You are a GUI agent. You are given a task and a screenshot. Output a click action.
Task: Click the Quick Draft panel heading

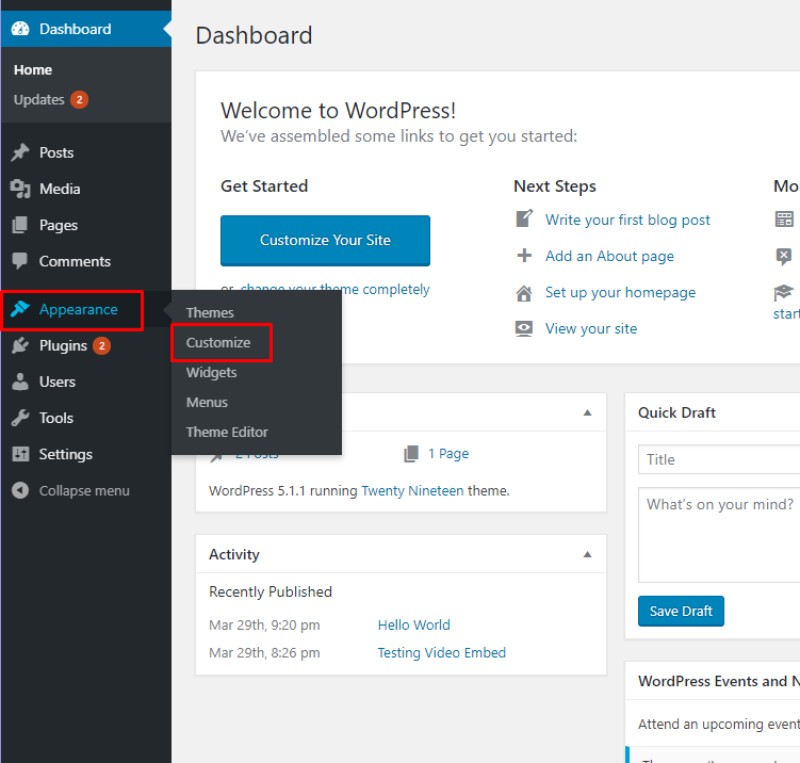[x=677, y=412]
